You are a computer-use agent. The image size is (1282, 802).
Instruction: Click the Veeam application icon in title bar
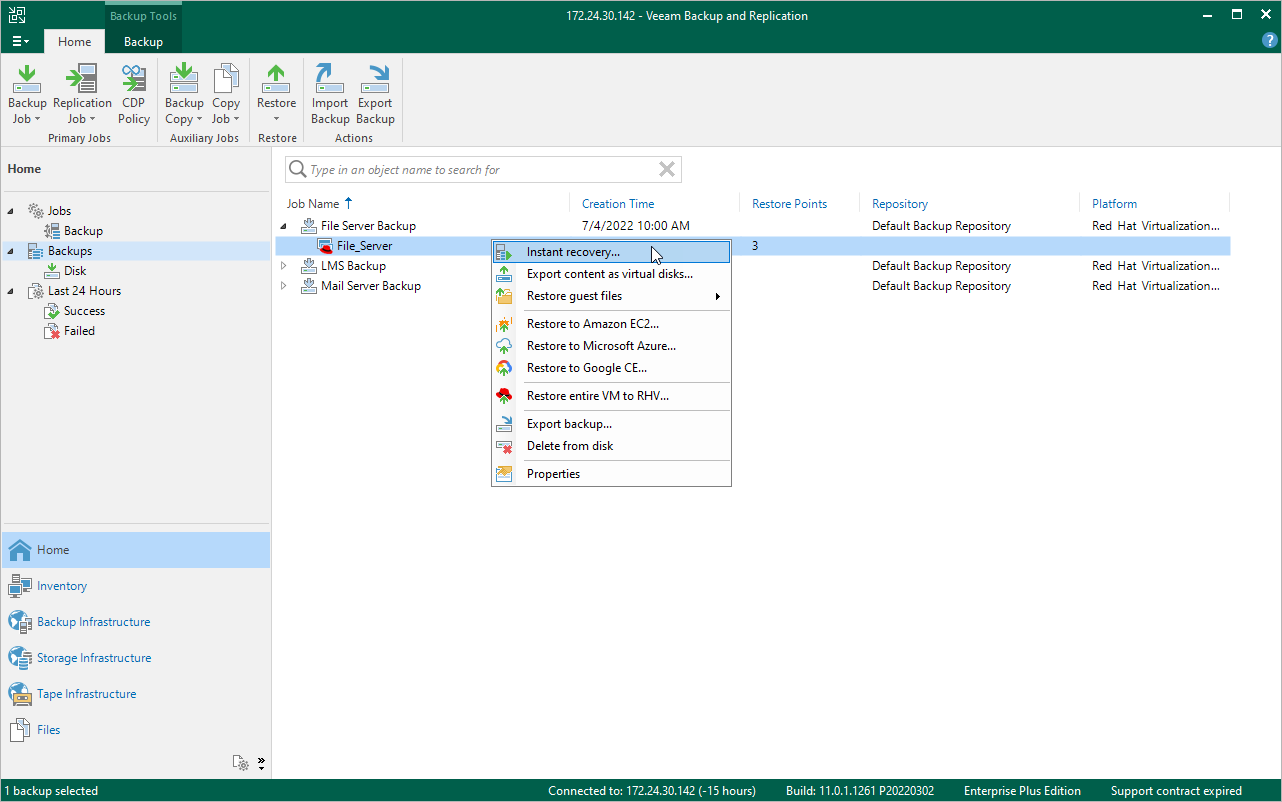(18, 15)
